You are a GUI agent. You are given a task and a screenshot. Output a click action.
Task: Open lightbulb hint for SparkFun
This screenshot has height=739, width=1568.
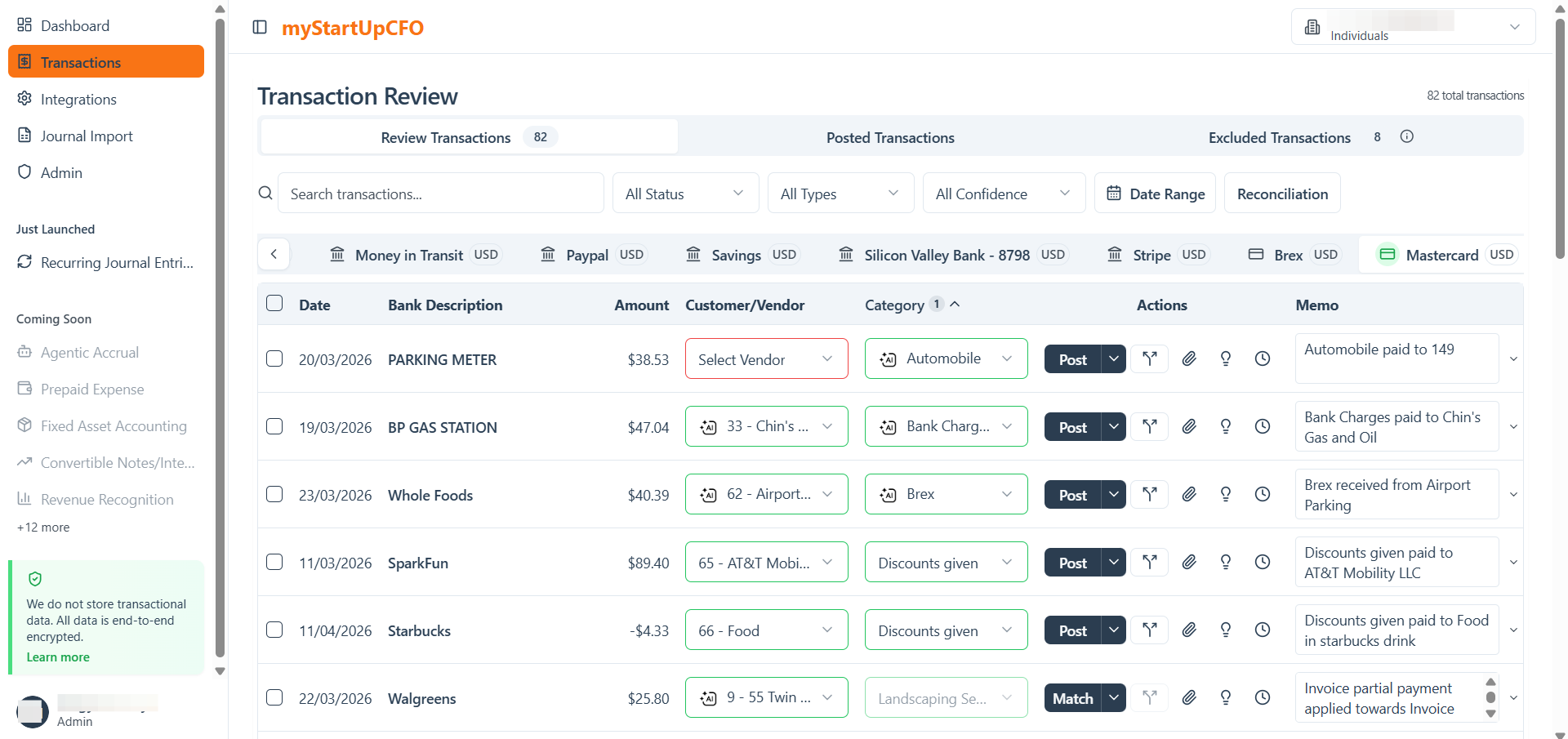[1225, 562]
